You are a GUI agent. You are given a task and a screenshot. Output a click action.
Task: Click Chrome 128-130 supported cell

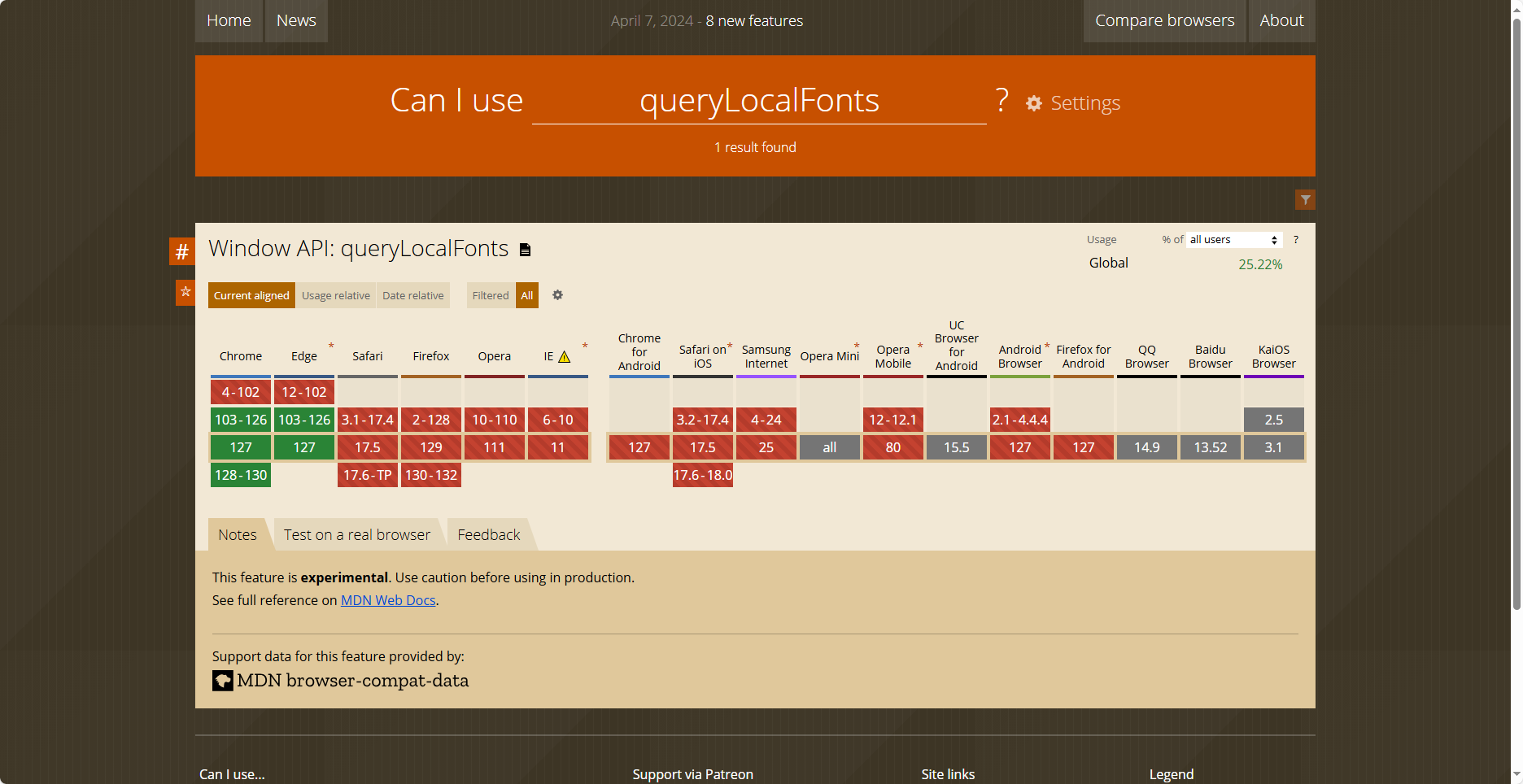(x=241, y=475)
